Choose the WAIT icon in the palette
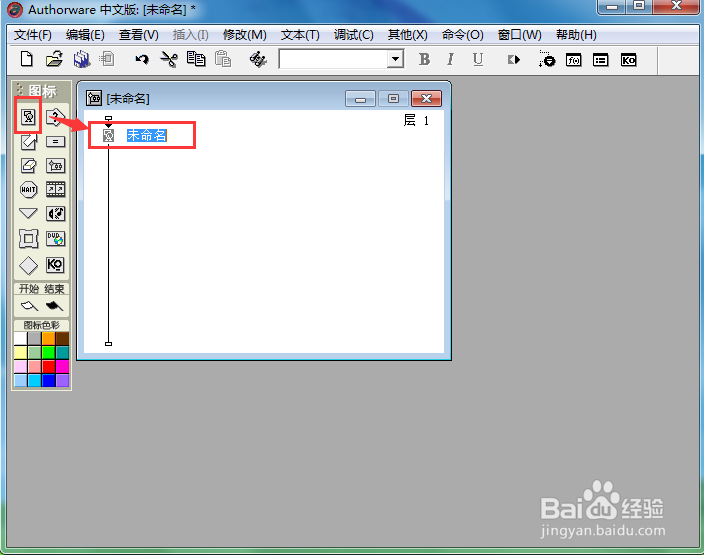Image resolution: width=704 pixels, height=555 pixels. click(x=29, y=189)
